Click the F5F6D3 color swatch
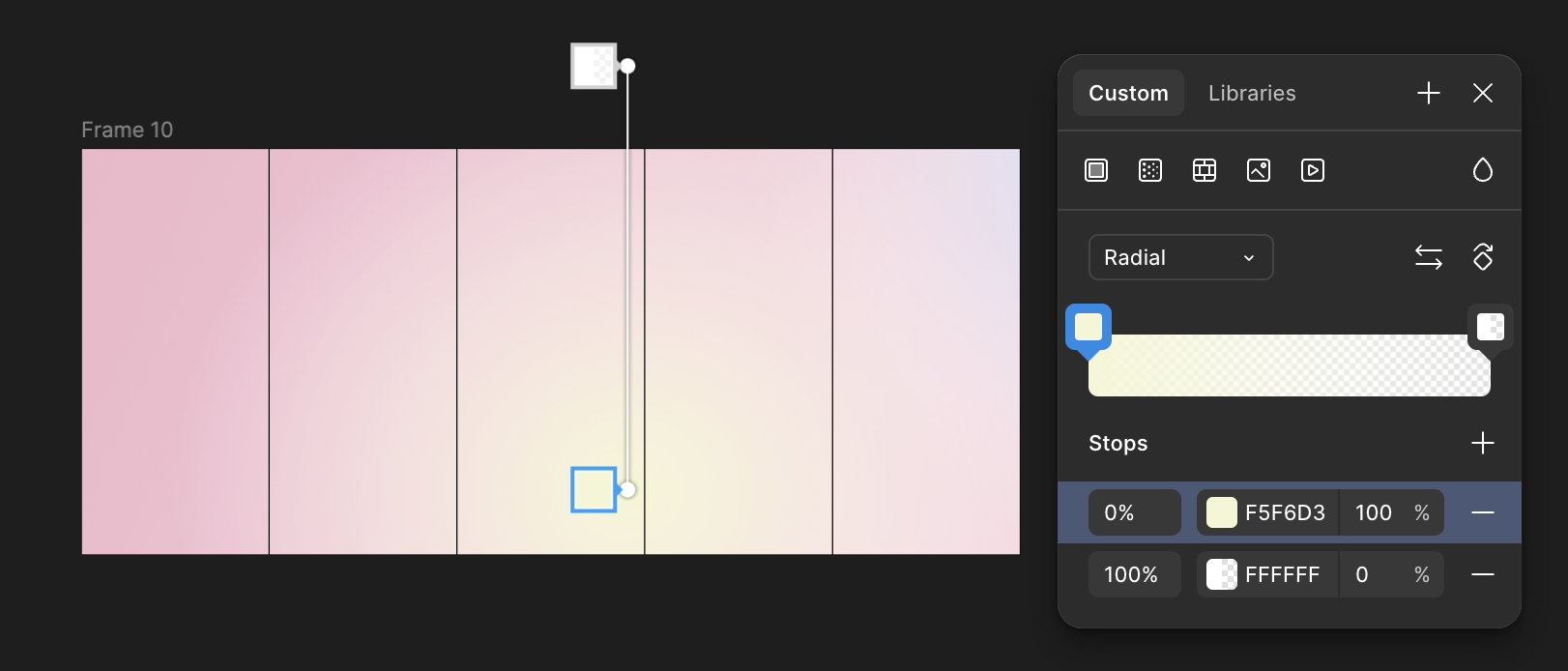 pyautogui.click(x=1221, y=512)
